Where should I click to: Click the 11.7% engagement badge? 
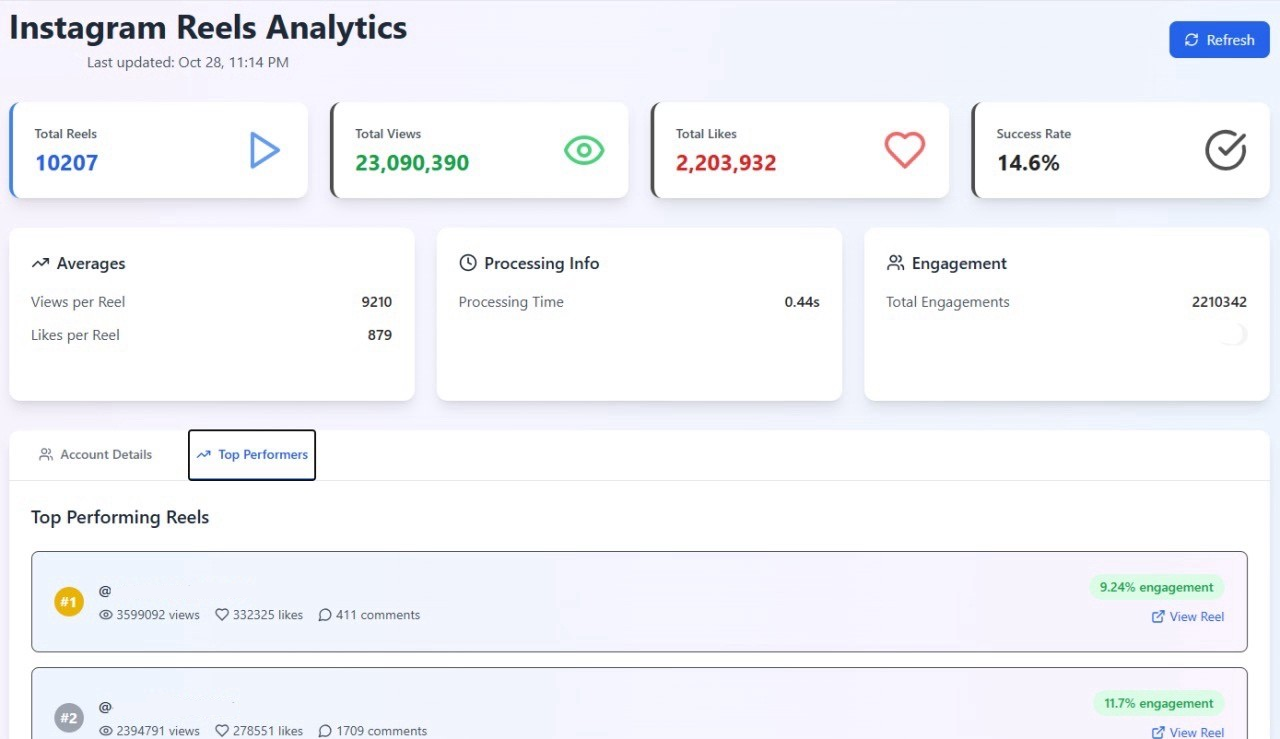point(1158,703)
